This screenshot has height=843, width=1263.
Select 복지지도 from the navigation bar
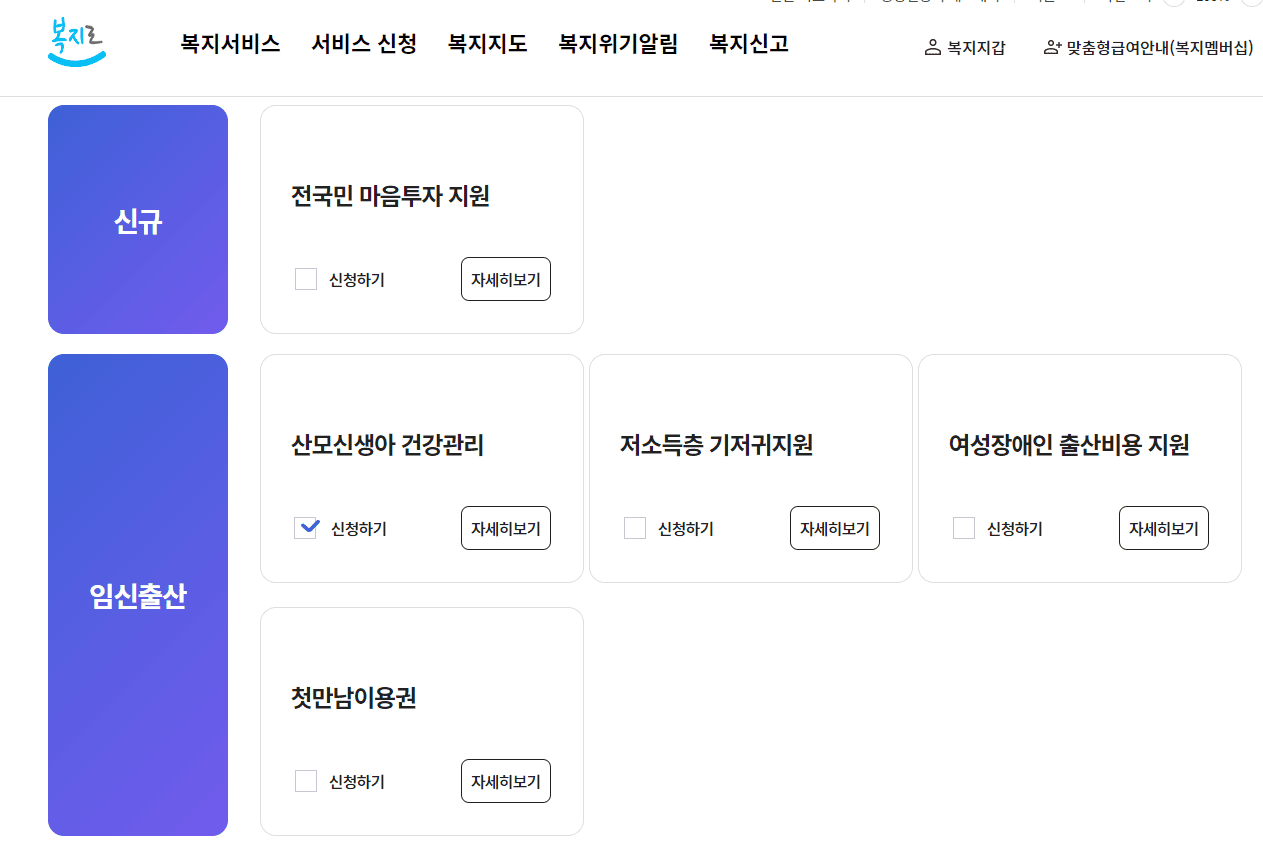pos(487,44)
